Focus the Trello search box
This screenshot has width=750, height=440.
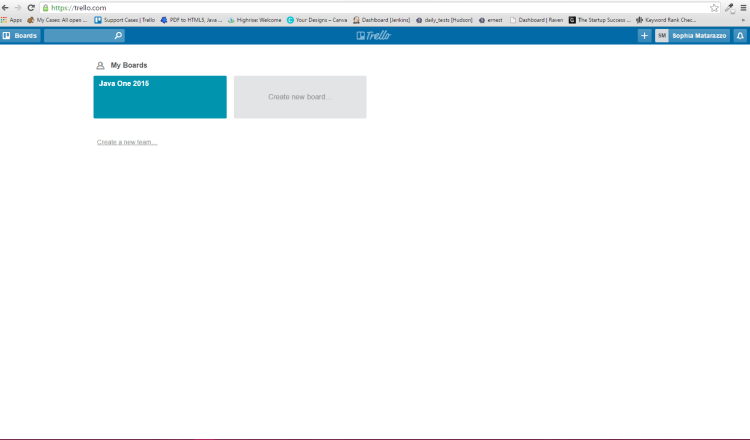point(84,36)
